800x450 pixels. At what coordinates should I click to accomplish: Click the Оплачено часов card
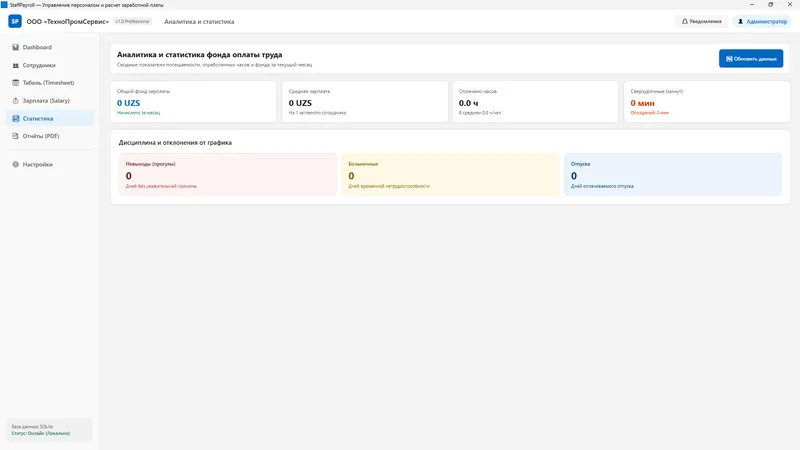coord(535,102)
